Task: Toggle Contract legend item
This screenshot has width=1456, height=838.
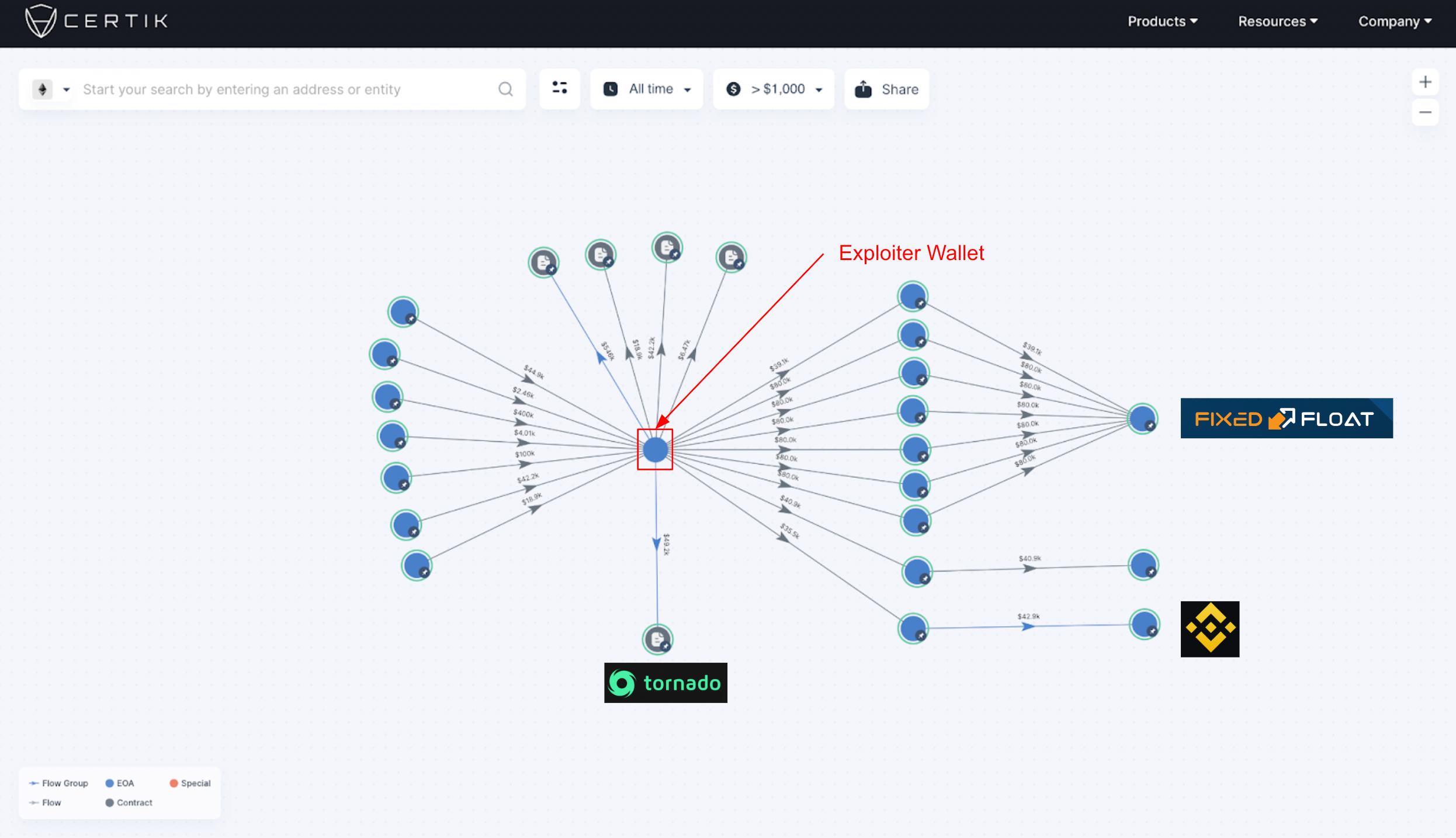Action: 129,802
